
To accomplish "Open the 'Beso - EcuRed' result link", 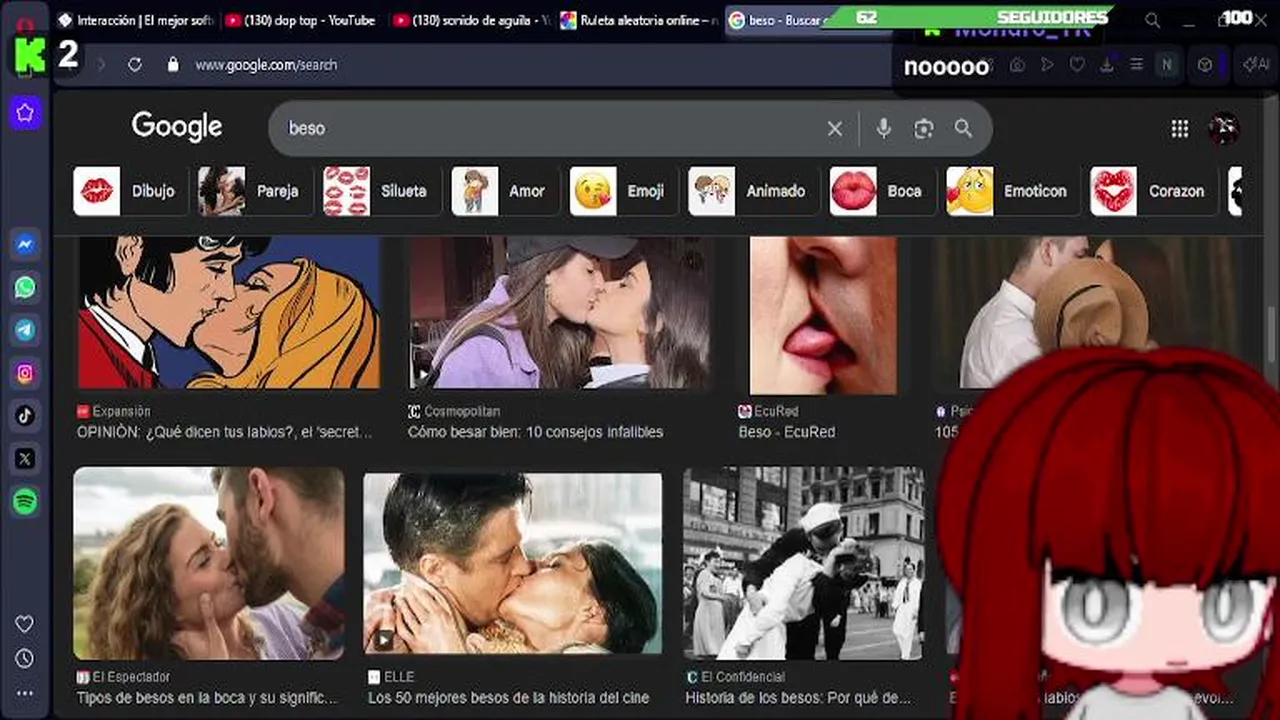I will [x=786, y=432].
